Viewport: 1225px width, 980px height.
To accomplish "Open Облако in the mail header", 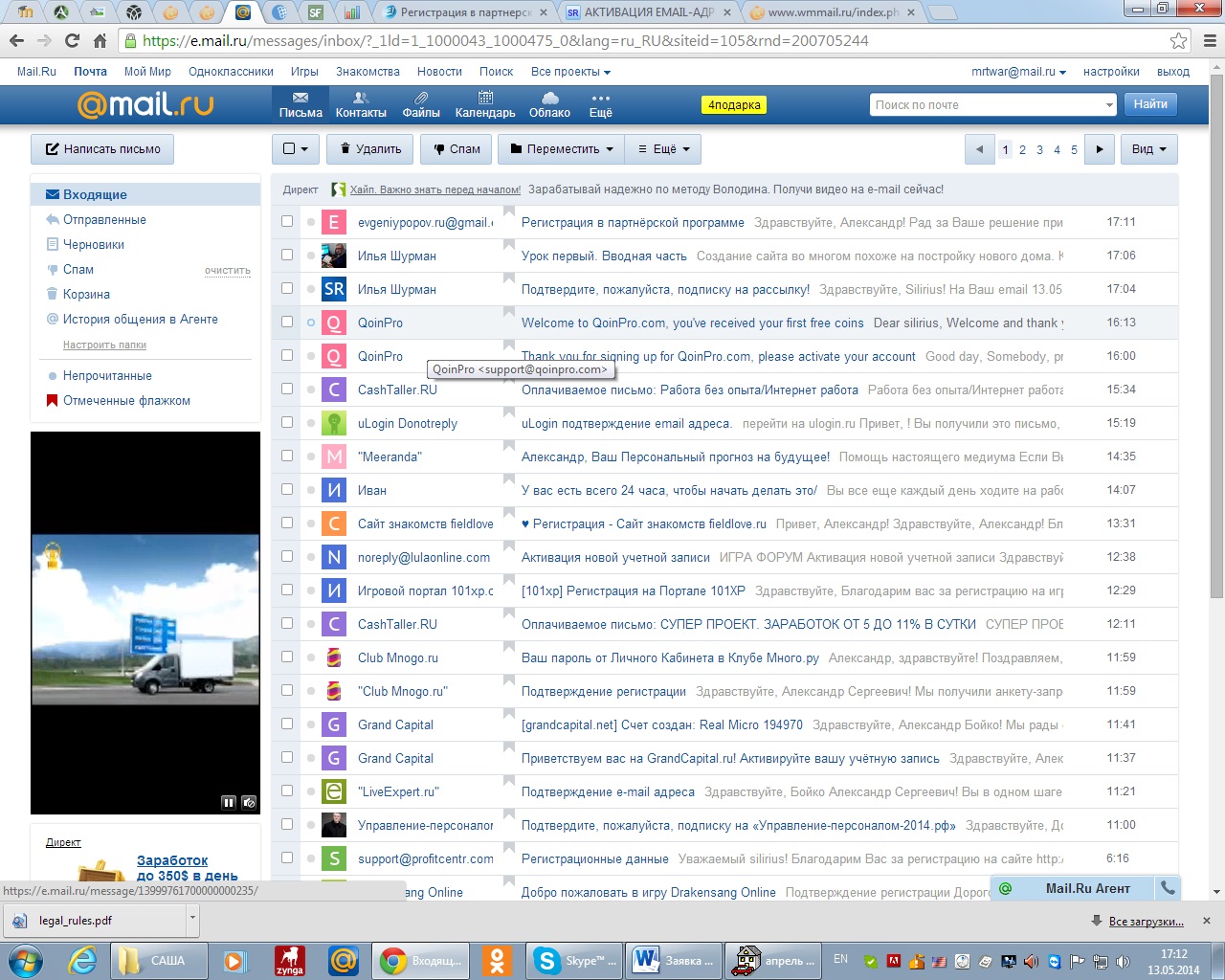I will [549, 104].
